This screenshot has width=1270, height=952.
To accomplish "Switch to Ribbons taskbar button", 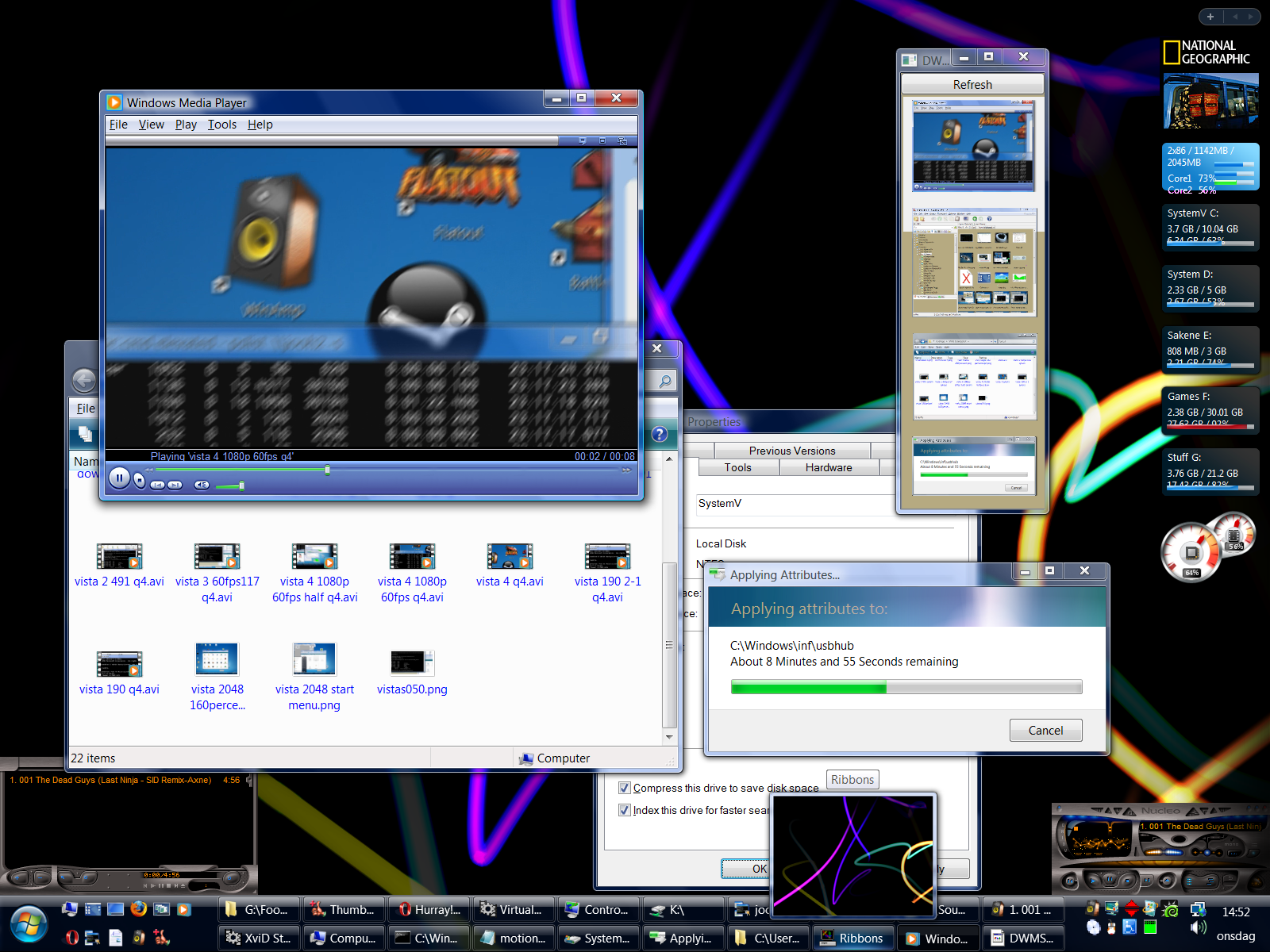I will 854,938.
